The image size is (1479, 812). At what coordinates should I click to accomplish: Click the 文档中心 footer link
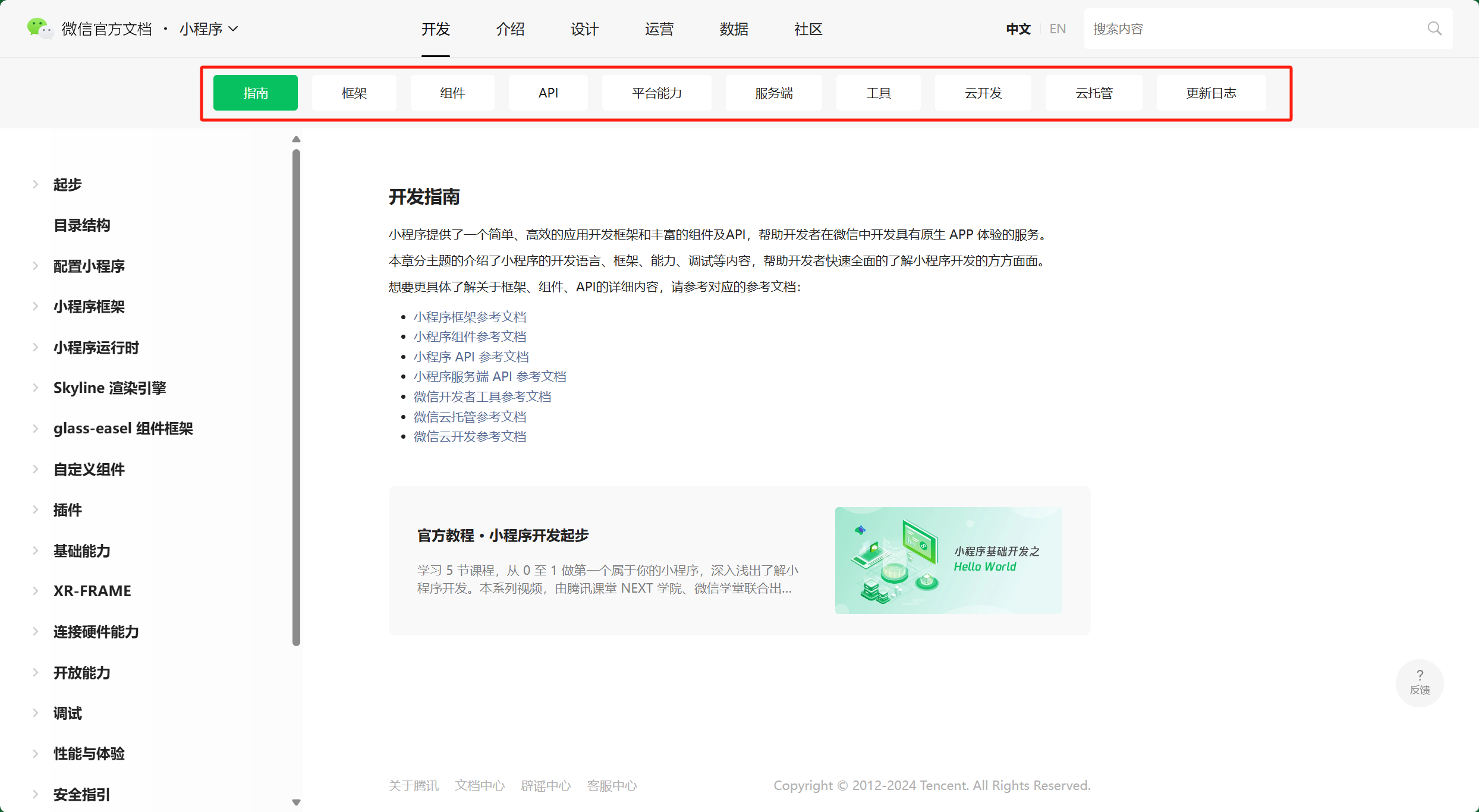point(479,785)
